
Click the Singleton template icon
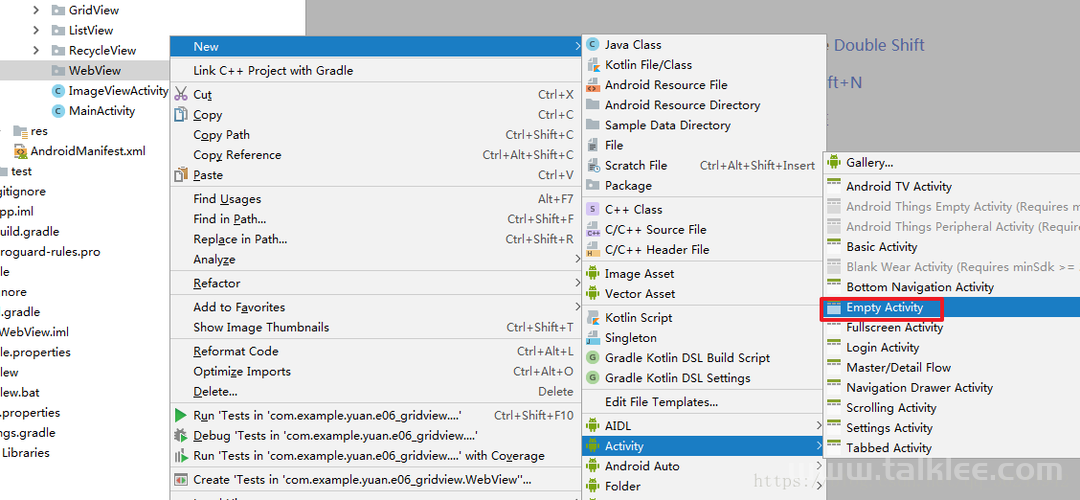[x=592, y=337]
